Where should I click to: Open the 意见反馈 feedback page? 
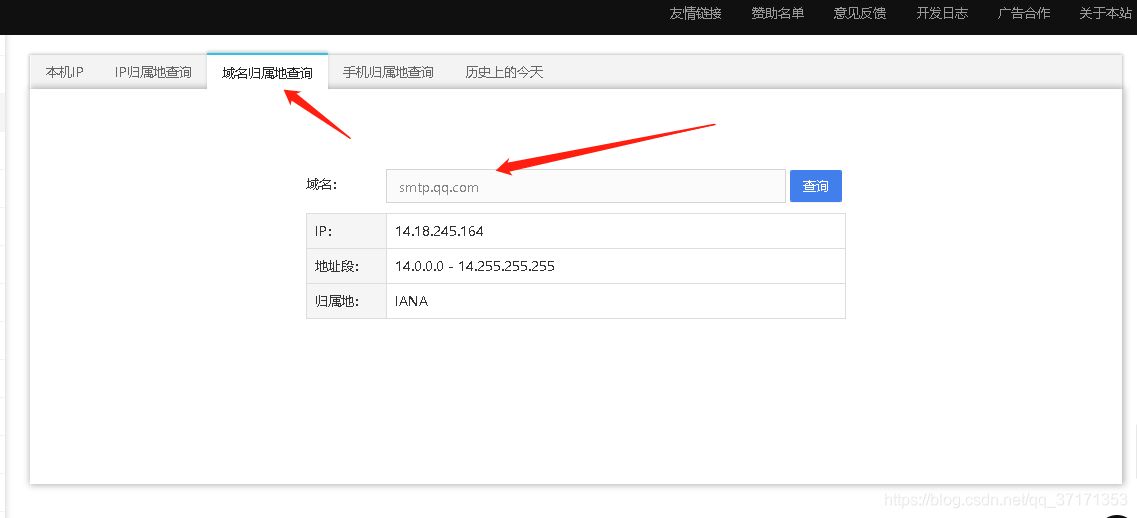(859, 13)
